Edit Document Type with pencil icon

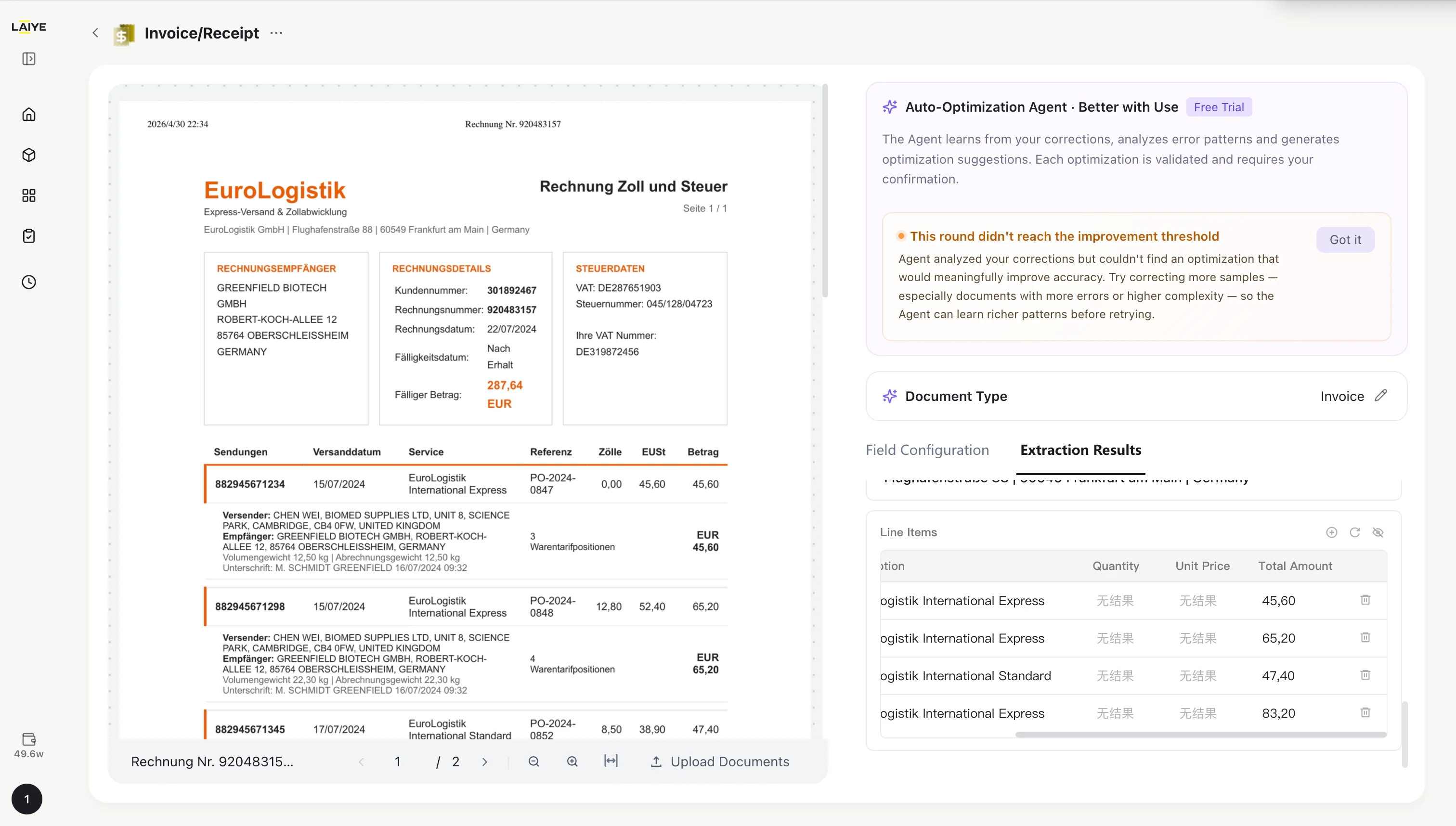click(1381, 395)
